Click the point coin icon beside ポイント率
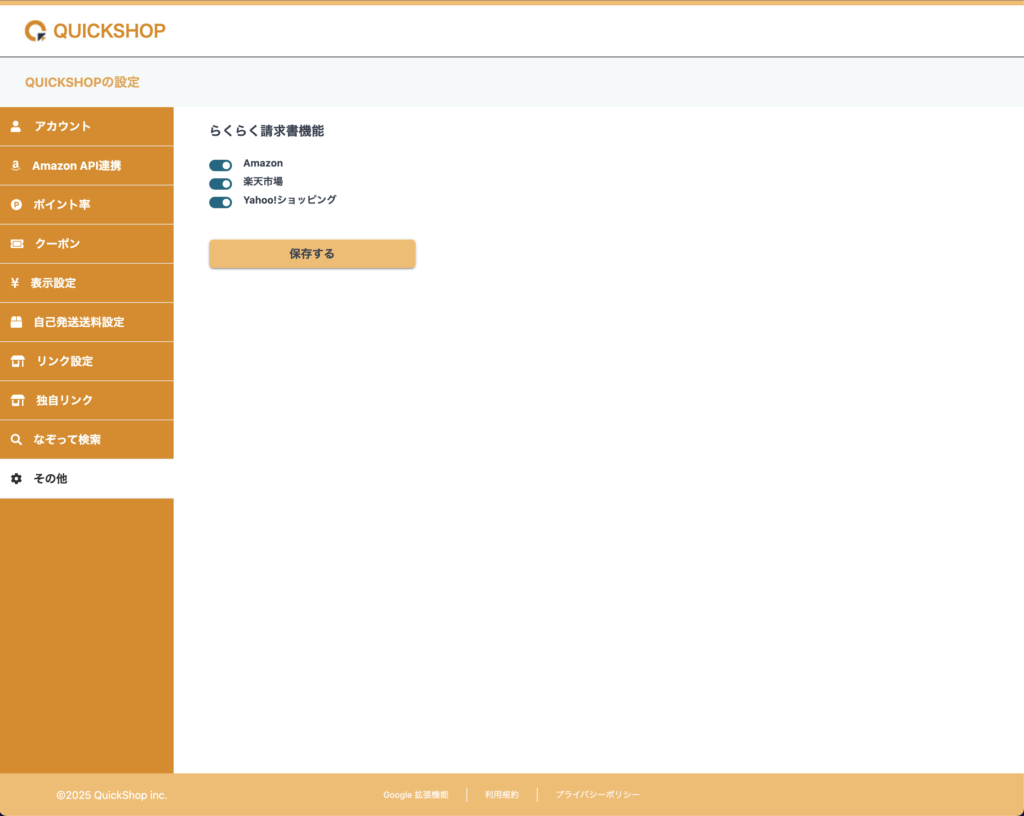 pyautogui.click(x=16, y=205)
